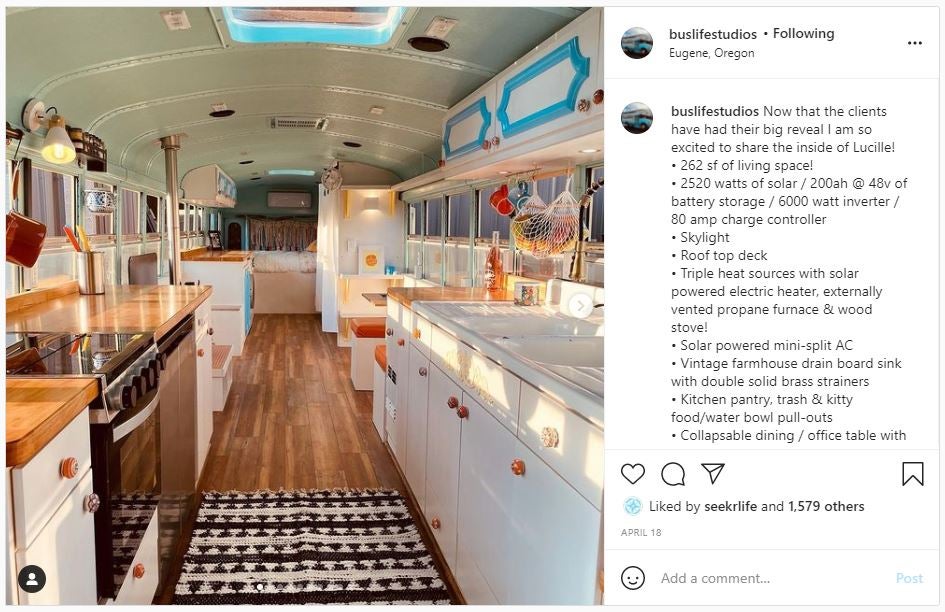Save post with the bookmark icon
The image size is (945, 612).
[912, 474]
